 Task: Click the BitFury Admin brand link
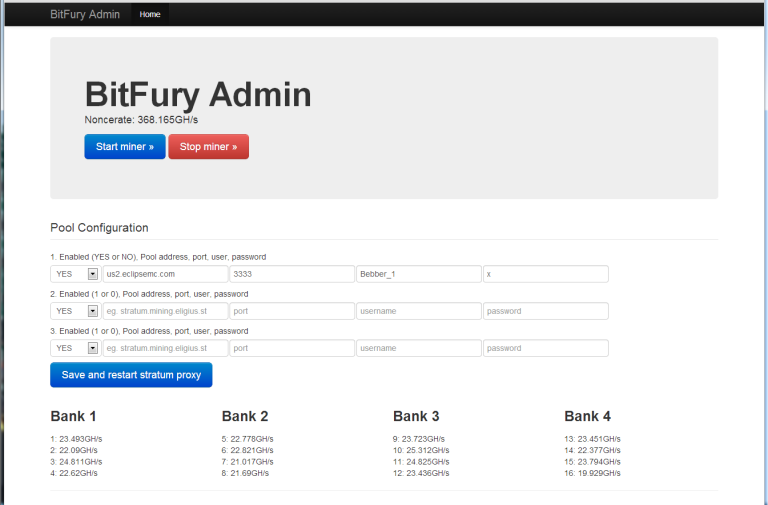(85, 14)
